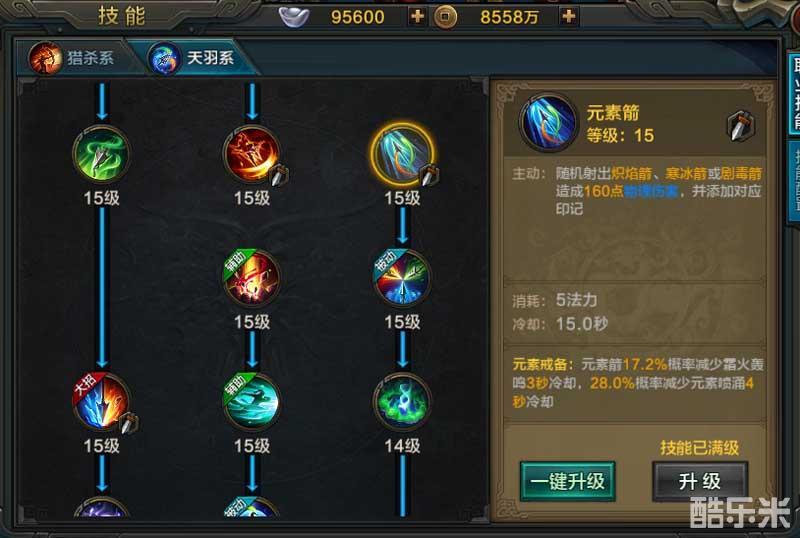Select the red flame archer skill icon
Screen dimensions: 800x538
tap(252, 154)
